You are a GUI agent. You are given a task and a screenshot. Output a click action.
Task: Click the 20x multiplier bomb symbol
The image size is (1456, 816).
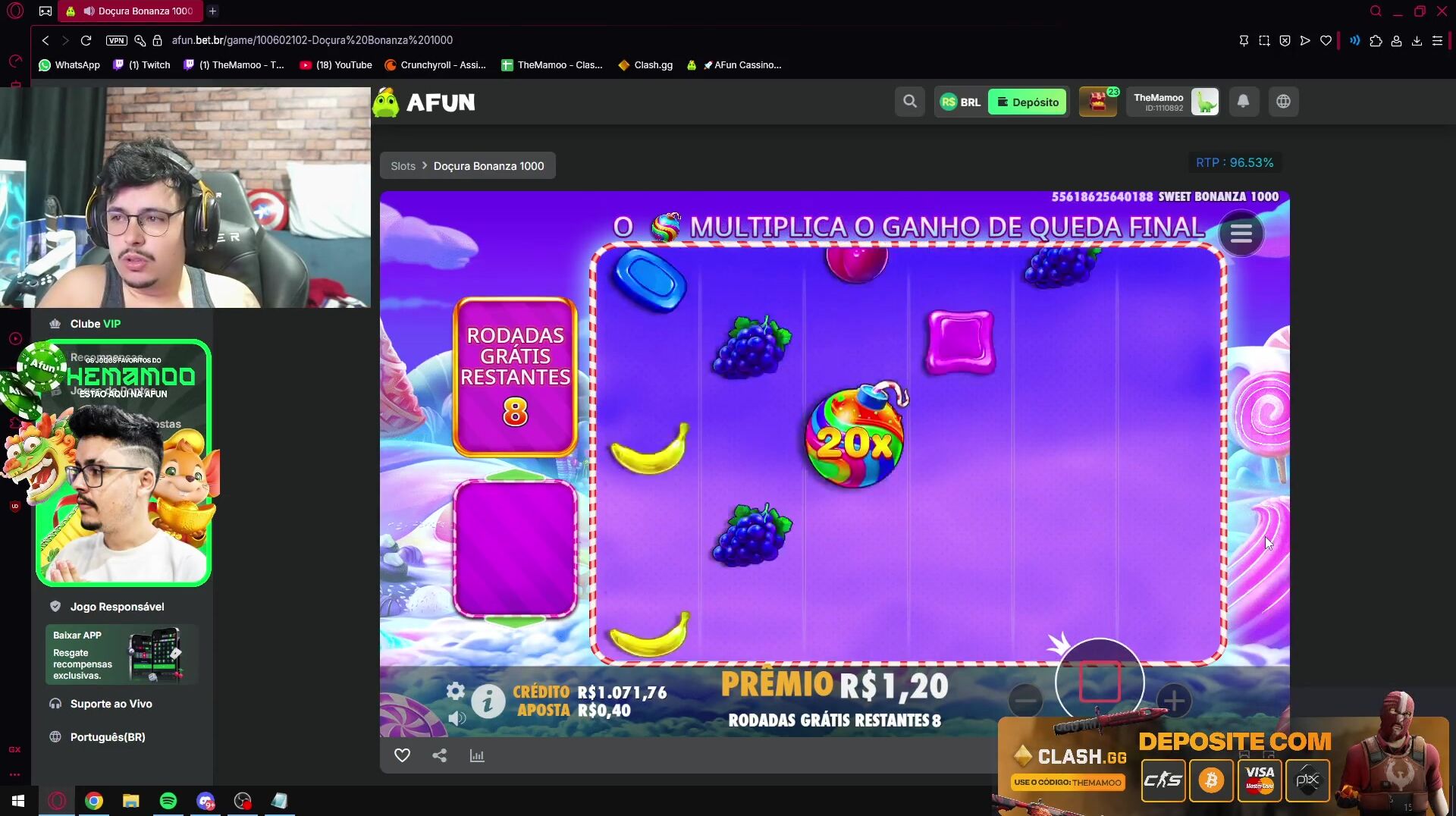pyautogui.click(x=856, y=436)
